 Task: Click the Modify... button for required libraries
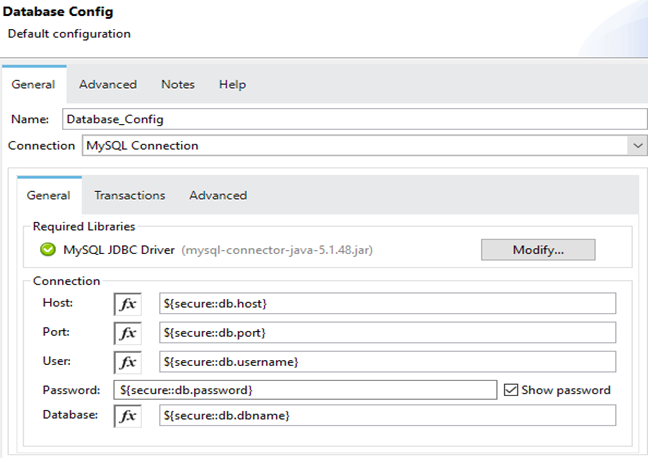coord(538,250)
